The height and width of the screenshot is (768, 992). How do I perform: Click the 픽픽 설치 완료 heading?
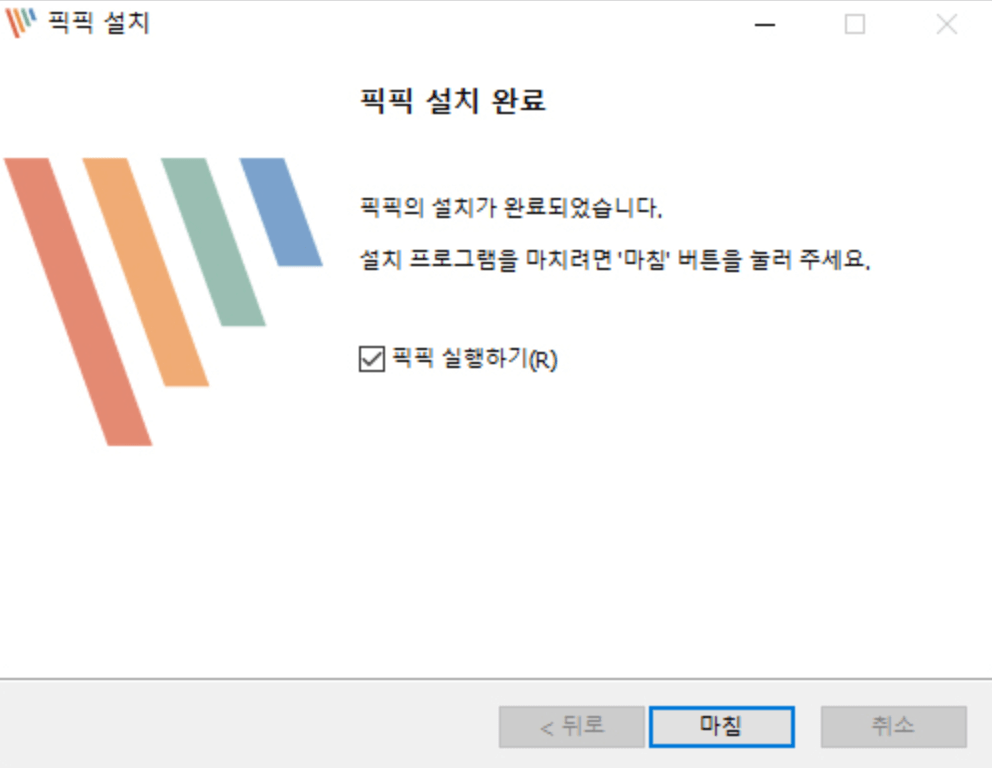tap(452, 101)
